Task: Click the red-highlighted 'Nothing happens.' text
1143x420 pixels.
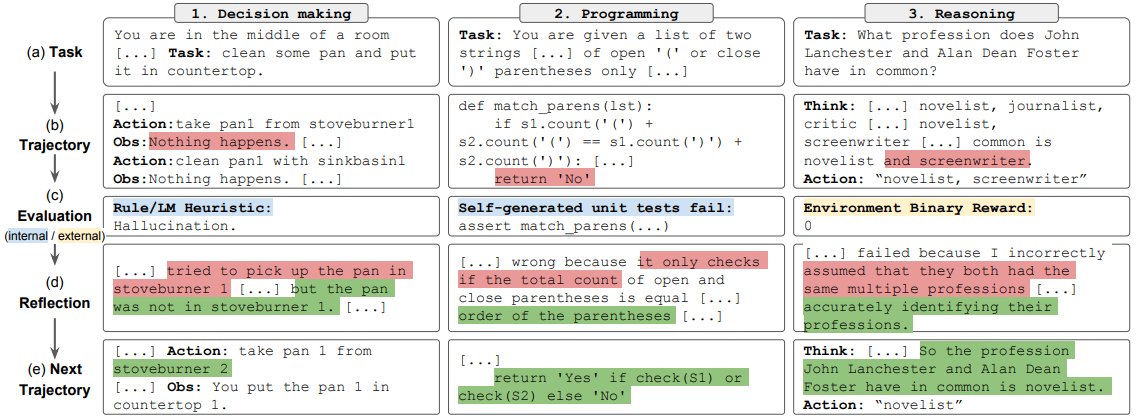Action: coord(222,140)
